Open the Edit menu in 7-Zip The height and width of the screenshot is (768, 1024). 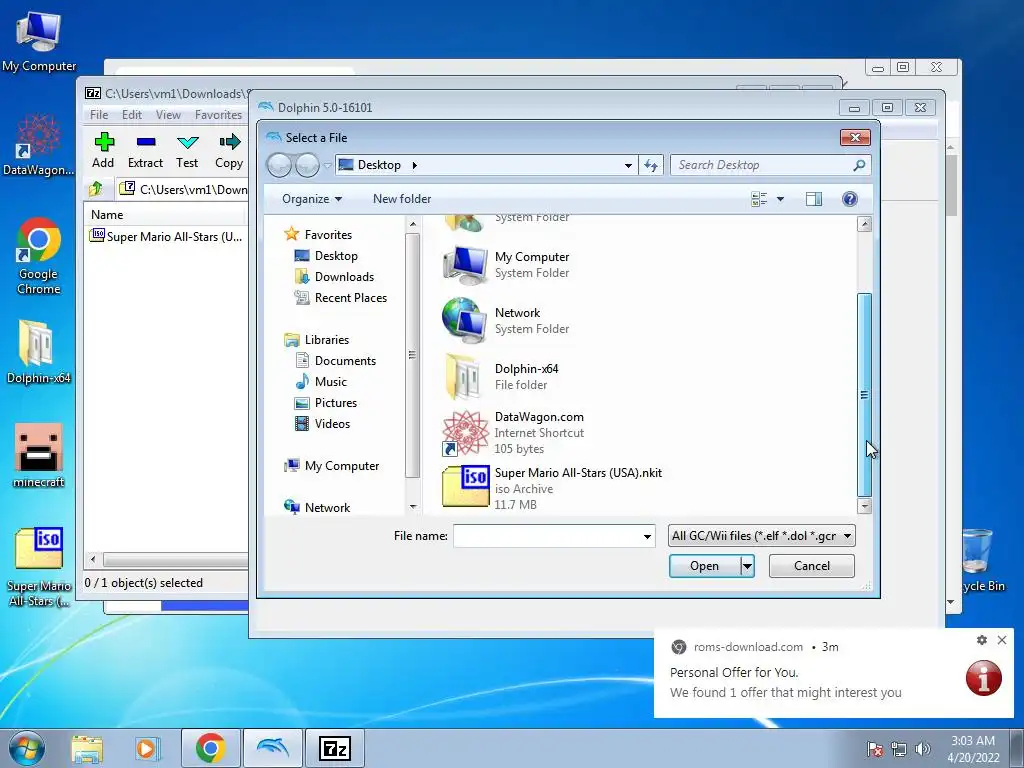click(x=131, y=115)
